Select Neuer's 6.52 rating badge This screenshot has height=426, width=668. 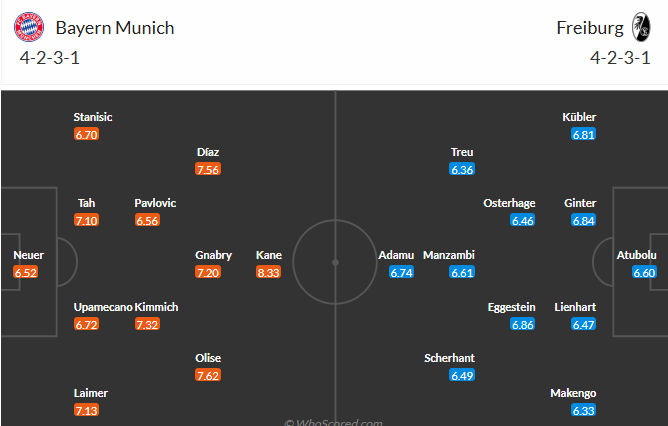click(26, 272)
